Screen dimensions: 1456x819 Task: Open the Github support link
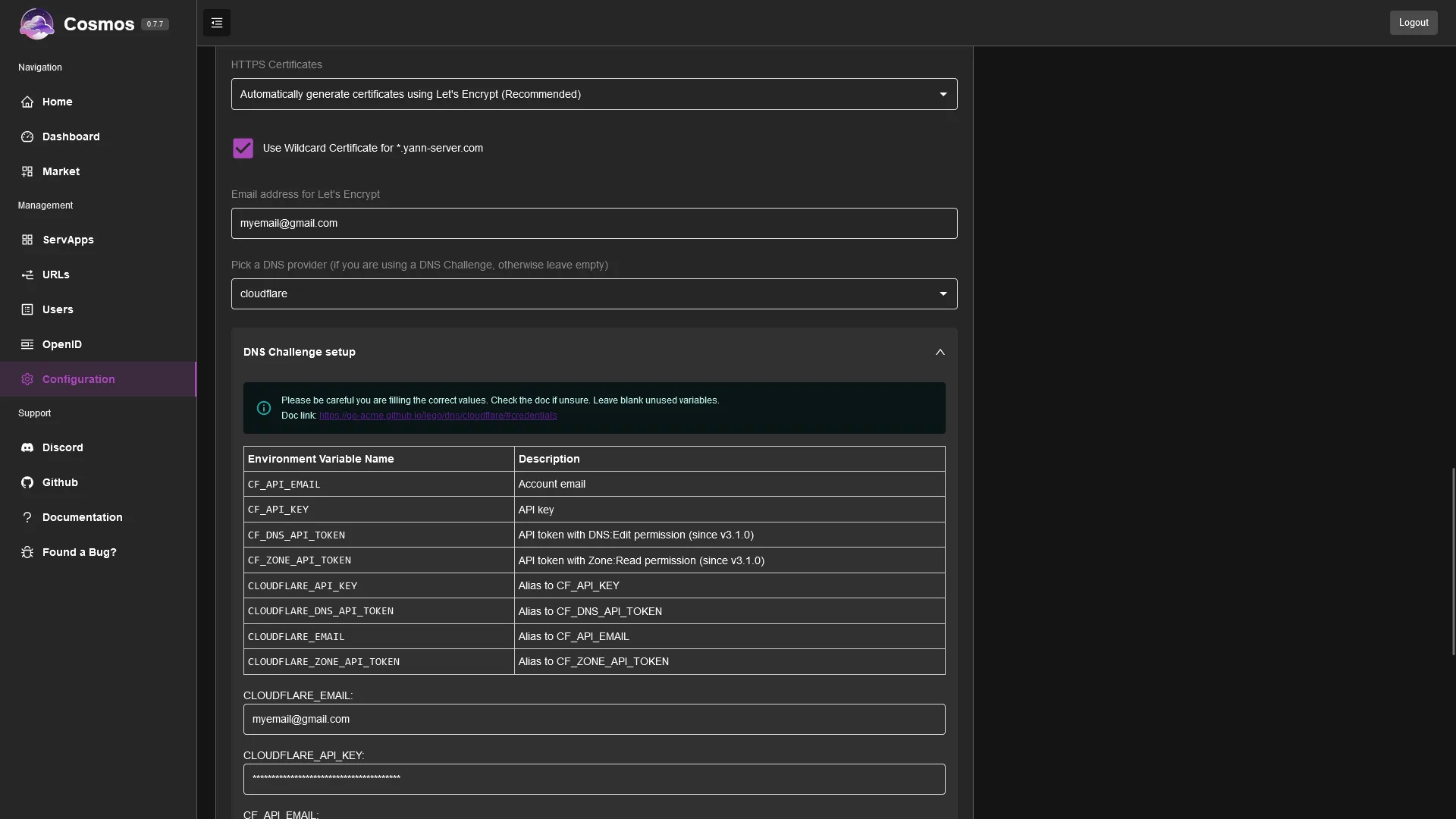coord(98,482)
